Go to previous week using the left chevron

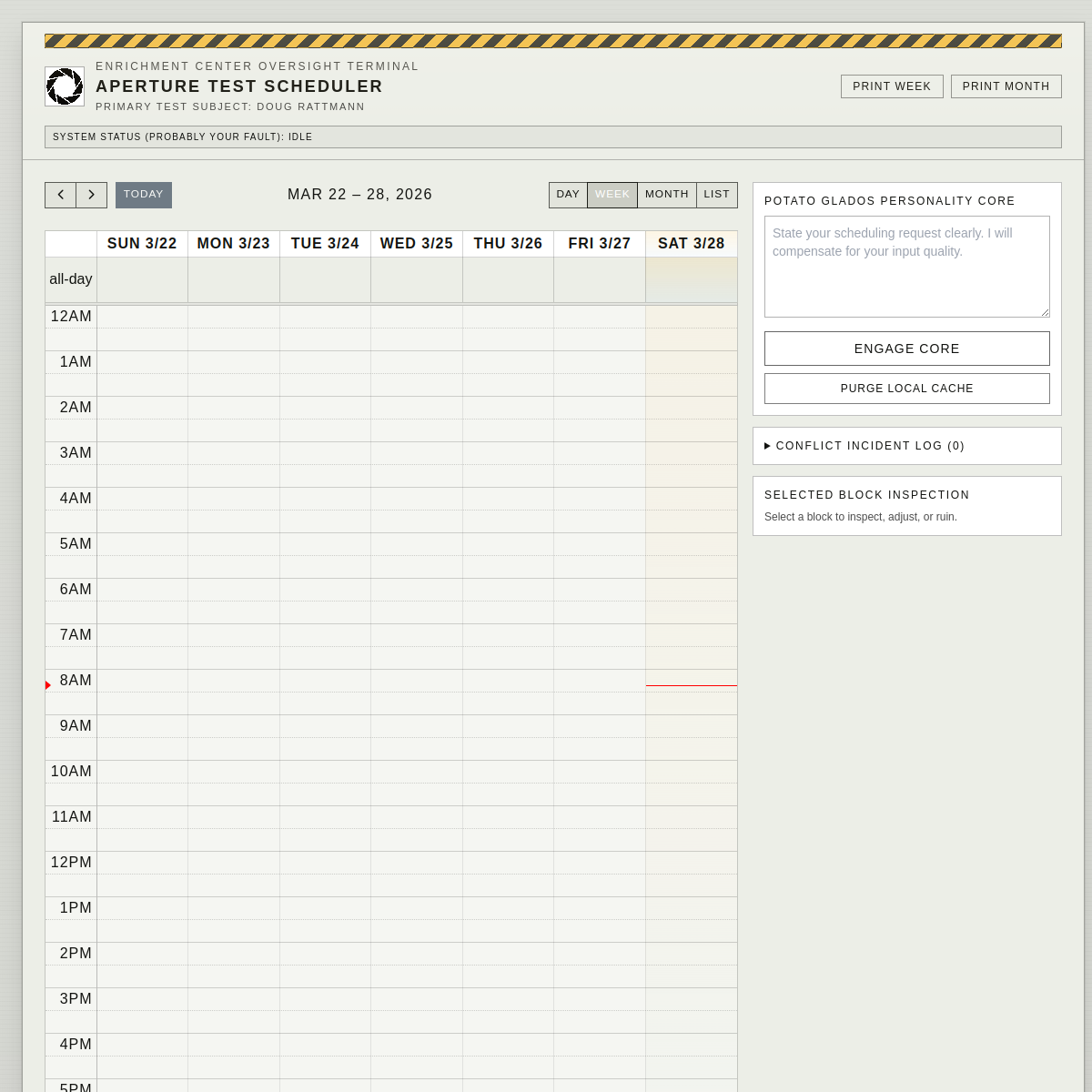[60, 195]
